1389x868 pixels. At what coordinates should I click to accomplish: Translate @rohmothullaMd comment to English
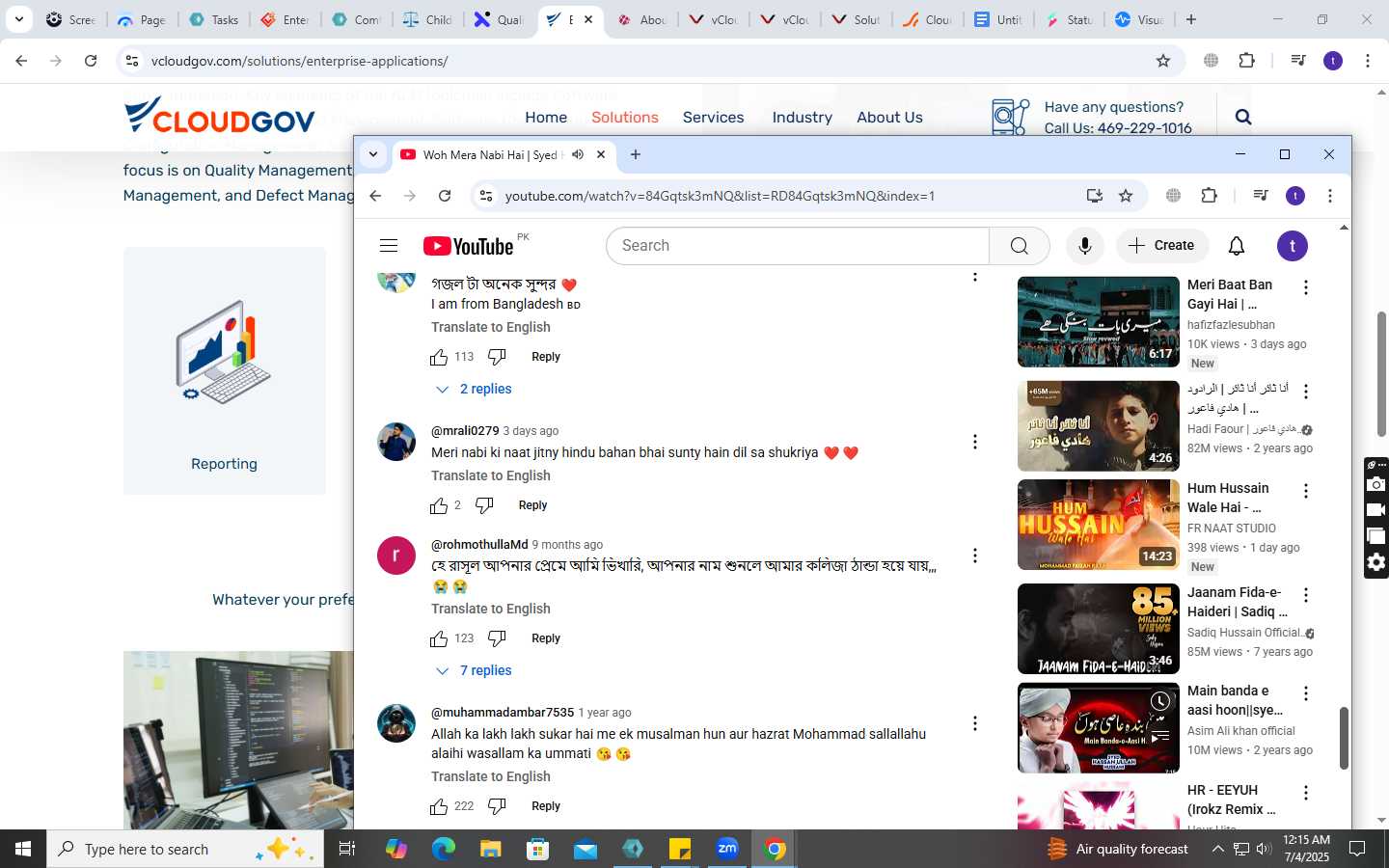coord(491,609)
